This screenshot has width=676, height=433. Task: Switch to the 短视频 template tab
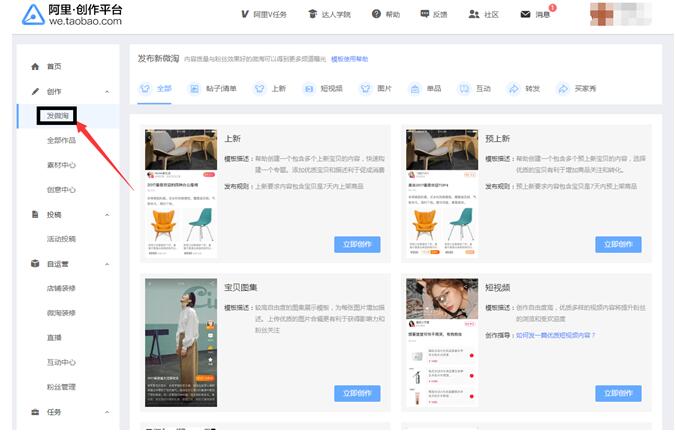tap(322, 88)
